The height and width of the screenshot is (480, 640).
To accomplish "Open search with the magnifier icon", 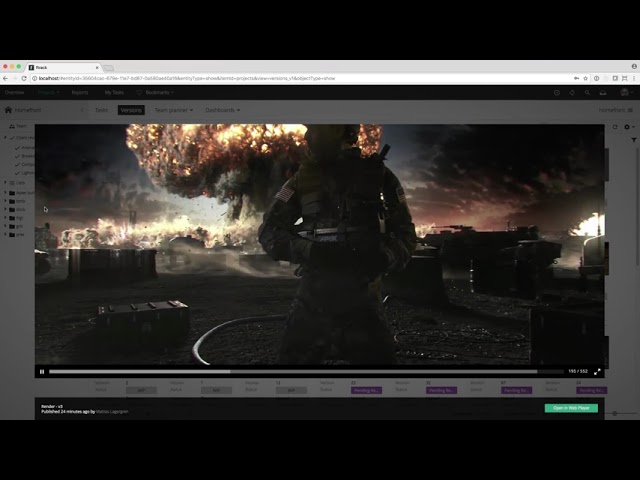I will [x=587, y=93].
